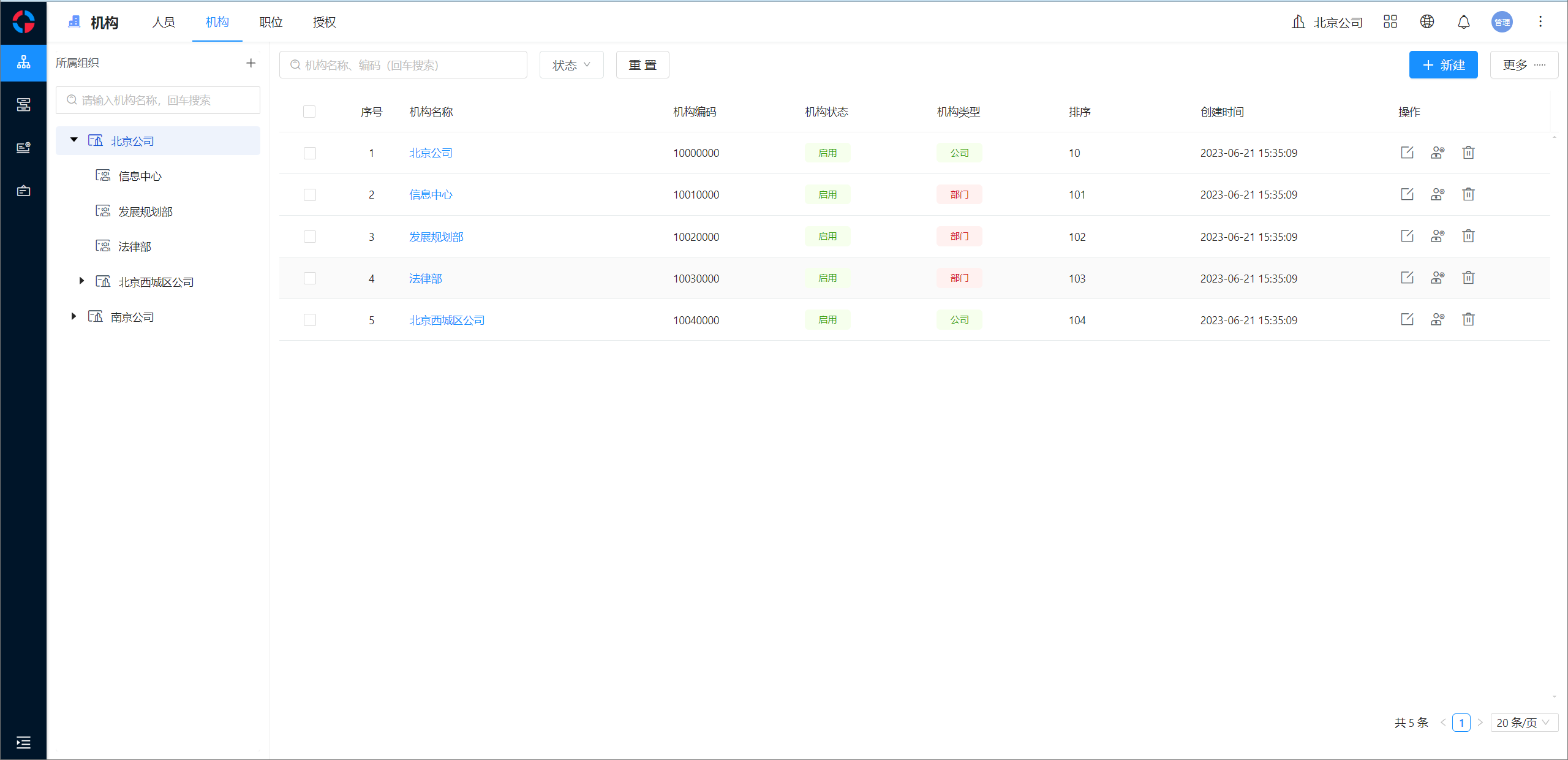Image resolution: width=1568 pixels, height=760 pixels.
Task: Click the notification bell icon
Action: point(1463,22)
